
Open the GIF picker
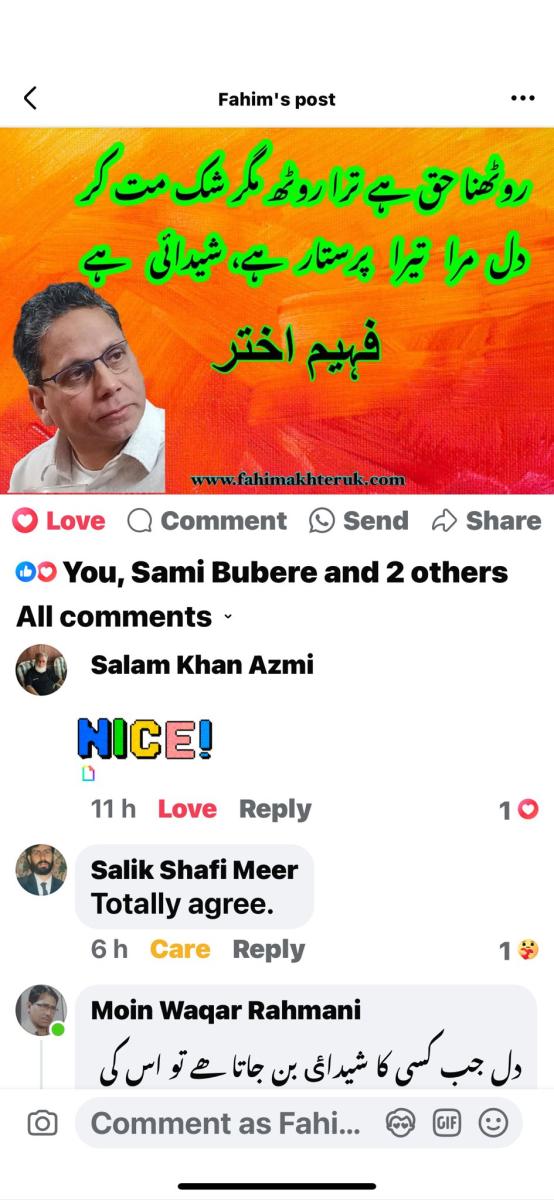[446, 1123]
